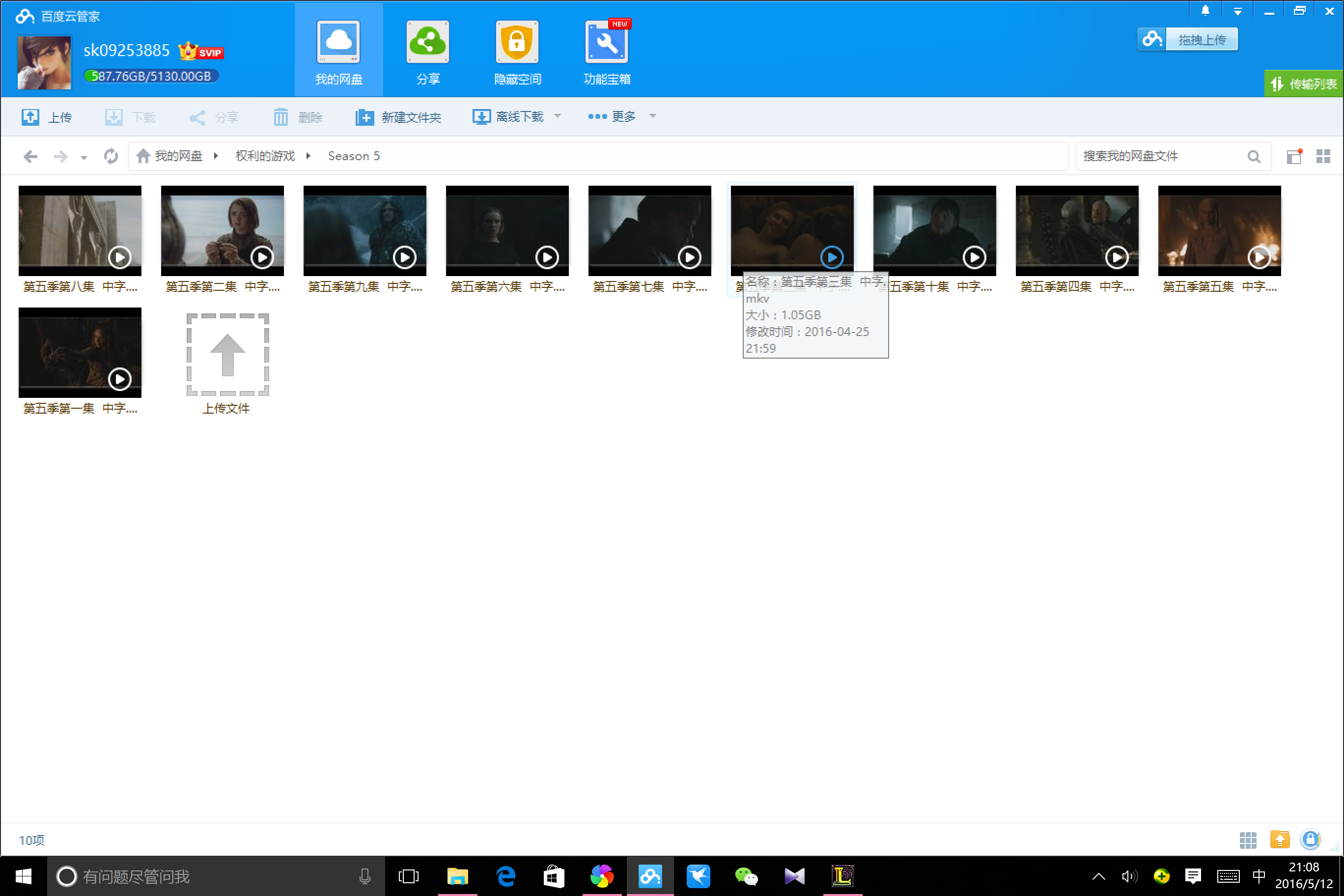Open File Explorer from the taskbar

[457, 876]
